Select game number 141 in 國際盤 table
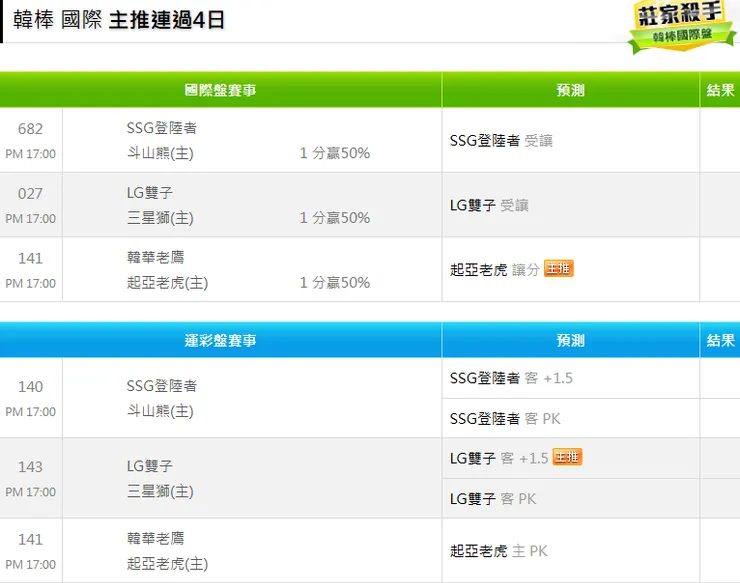The image size is (740, 583). coord(30,258)
